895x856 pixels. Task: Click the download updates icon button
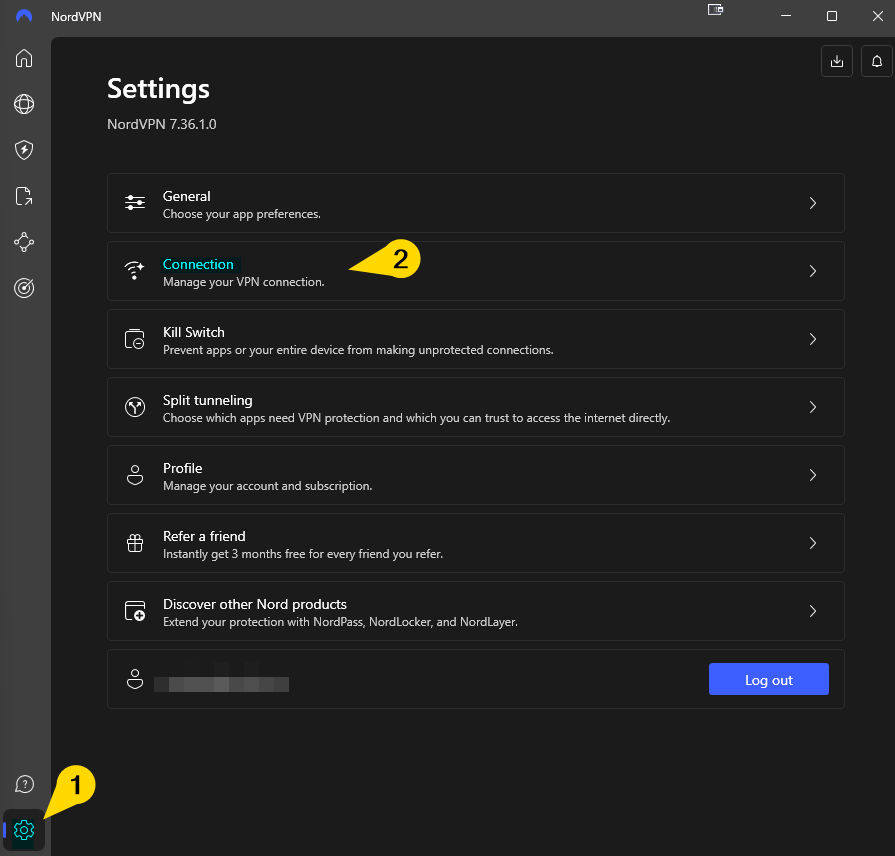(837, 61)
